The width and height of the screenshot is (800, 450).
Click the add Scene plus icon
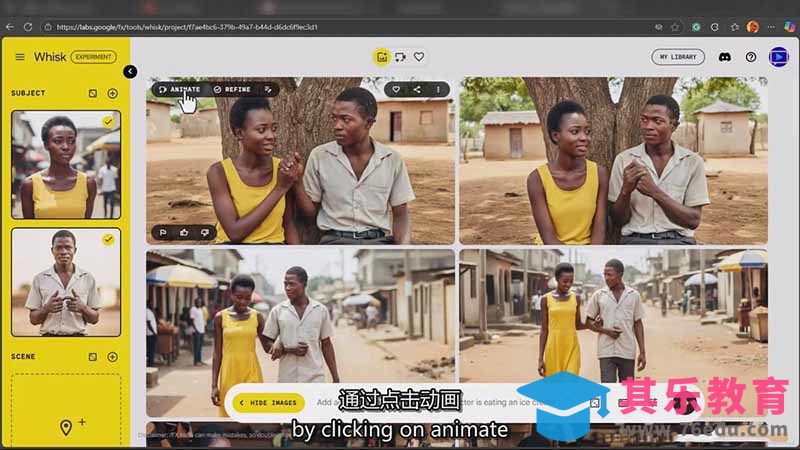click(x=112, y=356)
